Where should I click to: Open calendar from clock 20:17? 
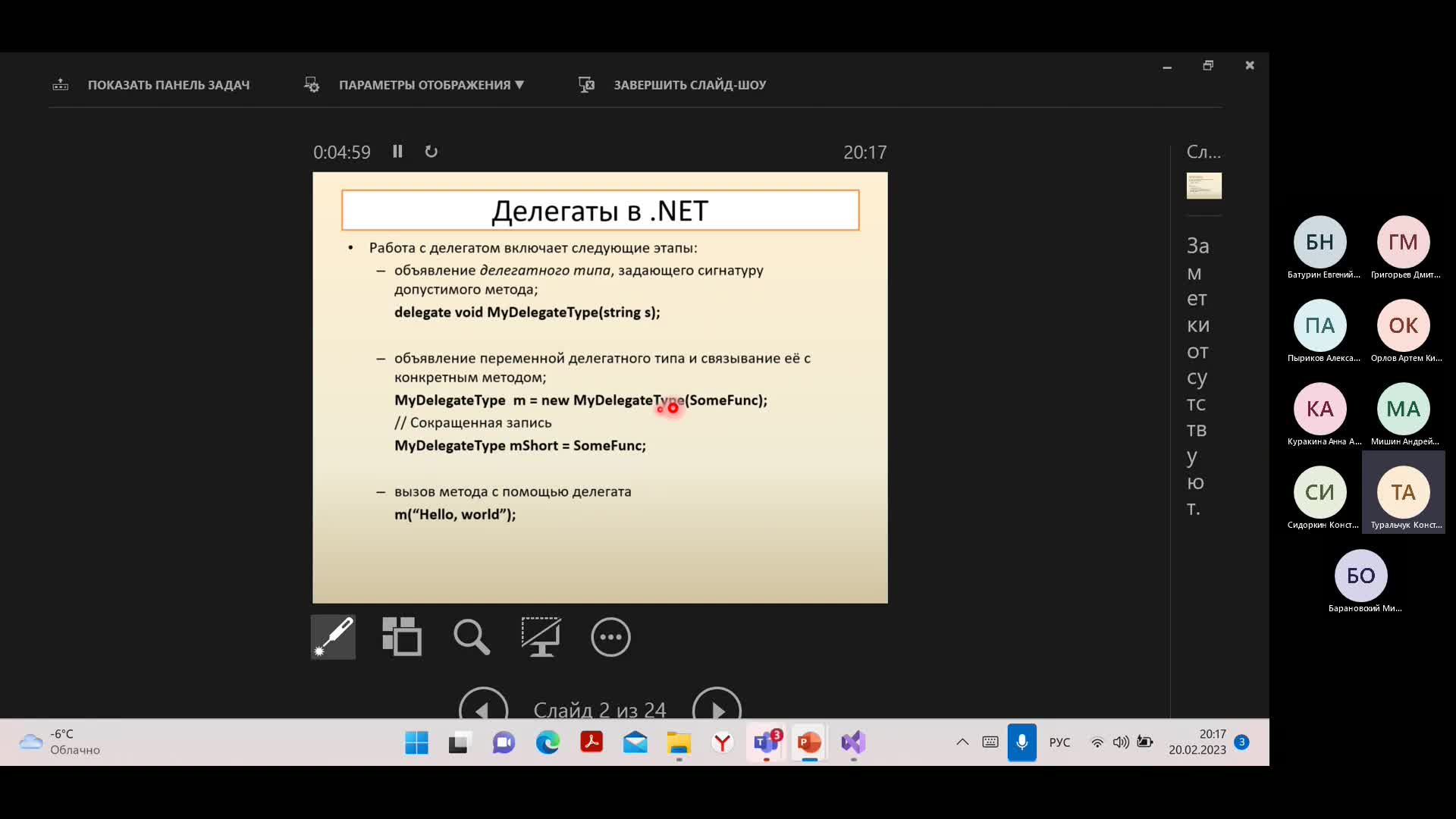click(1197, 742)
